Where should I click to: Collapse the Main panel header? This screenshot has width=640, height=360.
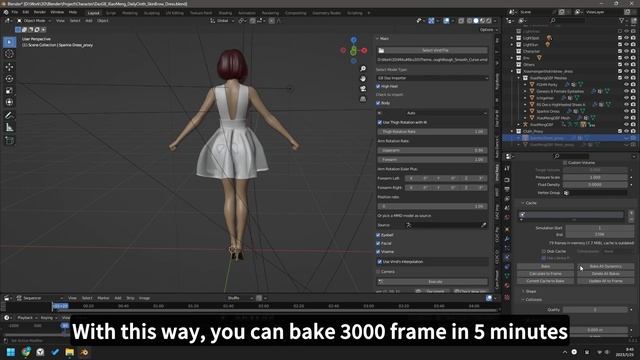pyautogui.click(x=382, y=38)
